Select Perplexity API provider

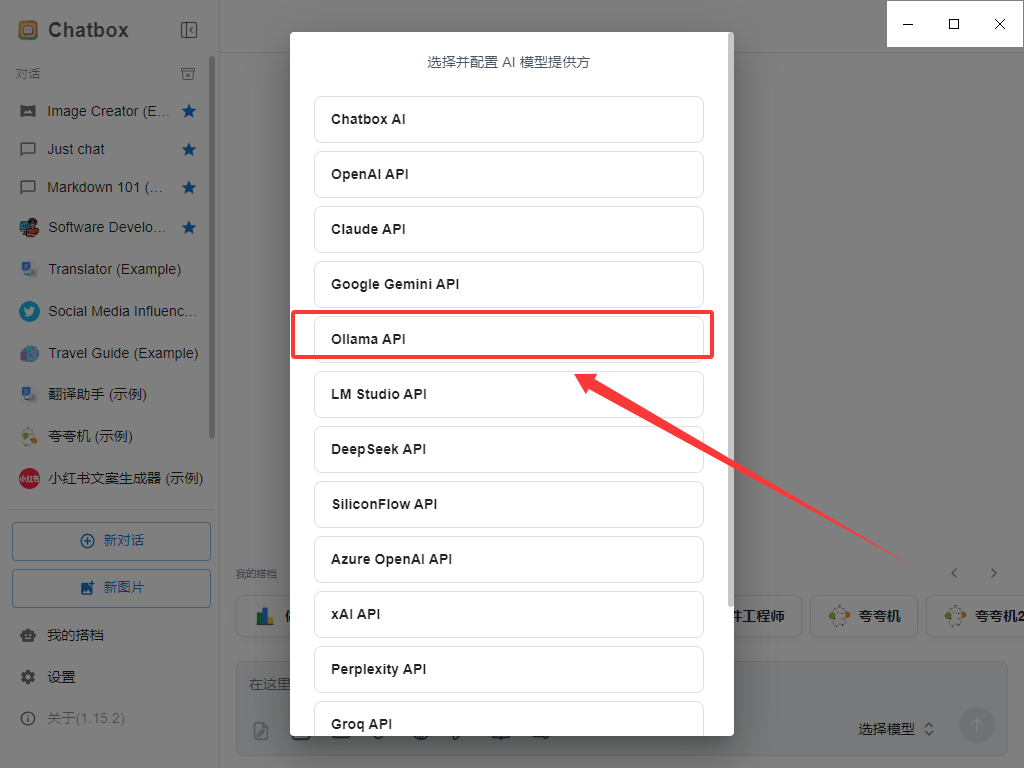[509, 669]
